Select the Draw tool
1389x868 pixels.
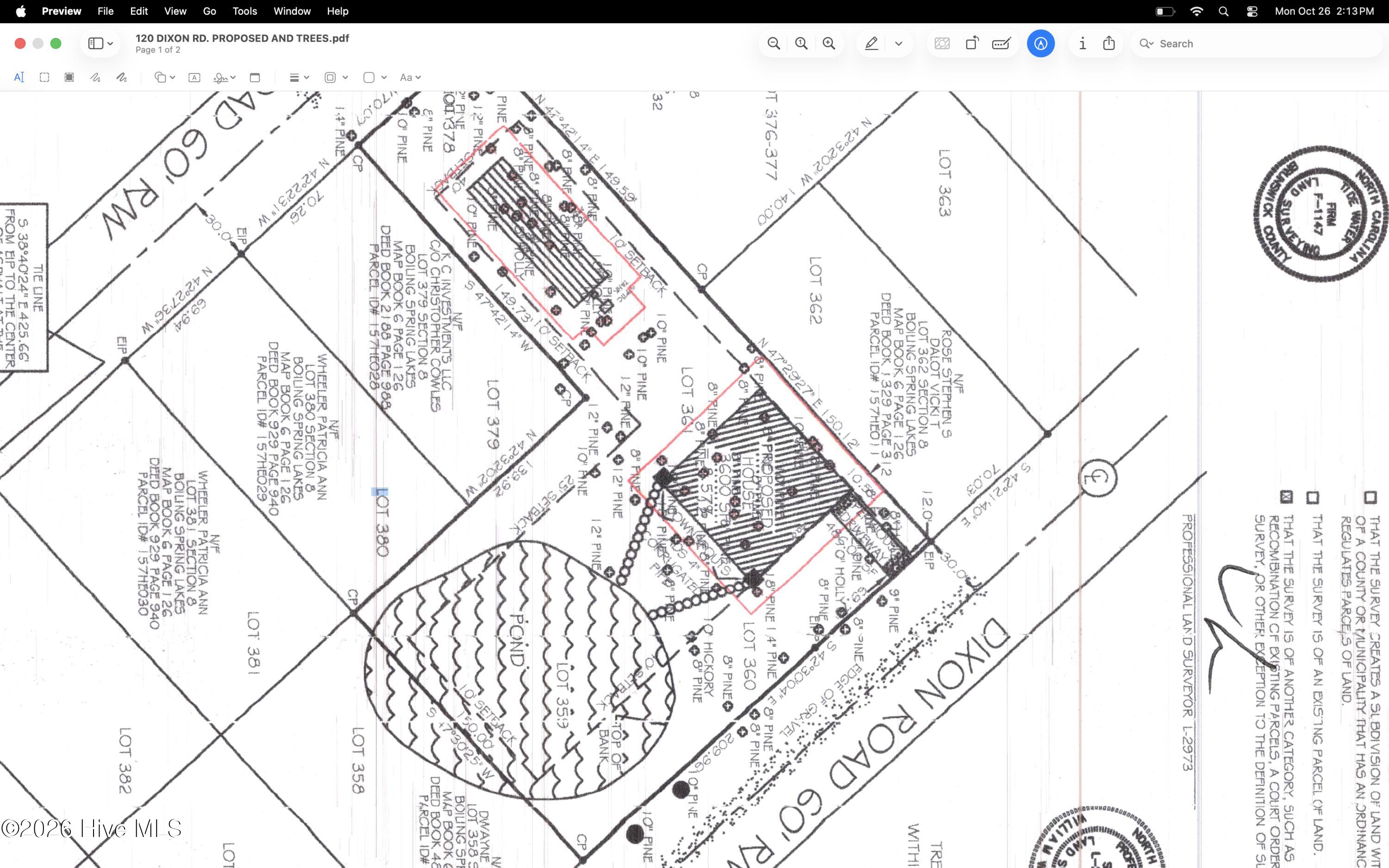(121, 77)
